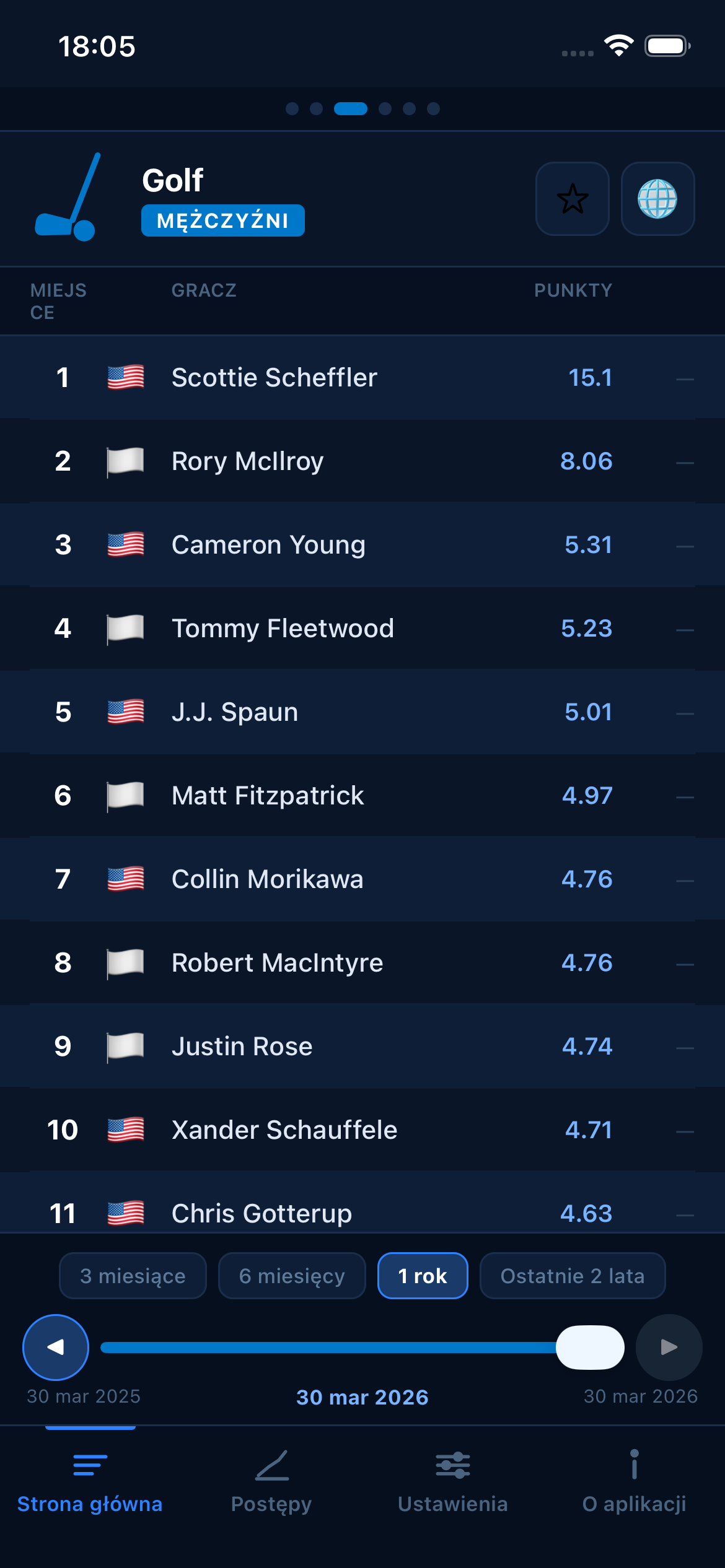Screen dimensions: 725x1568
Task: Switch to 3 miesiące view
Action: (x=132, y=1276)
